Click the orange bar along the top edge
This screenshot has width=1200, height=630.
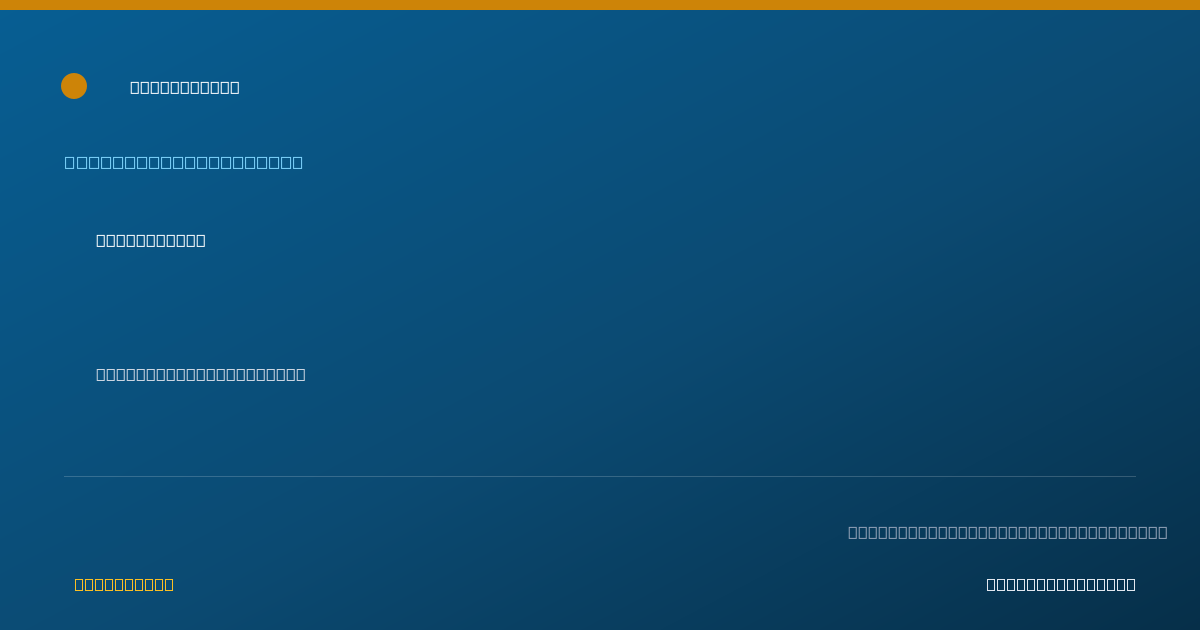coord(600,5)
